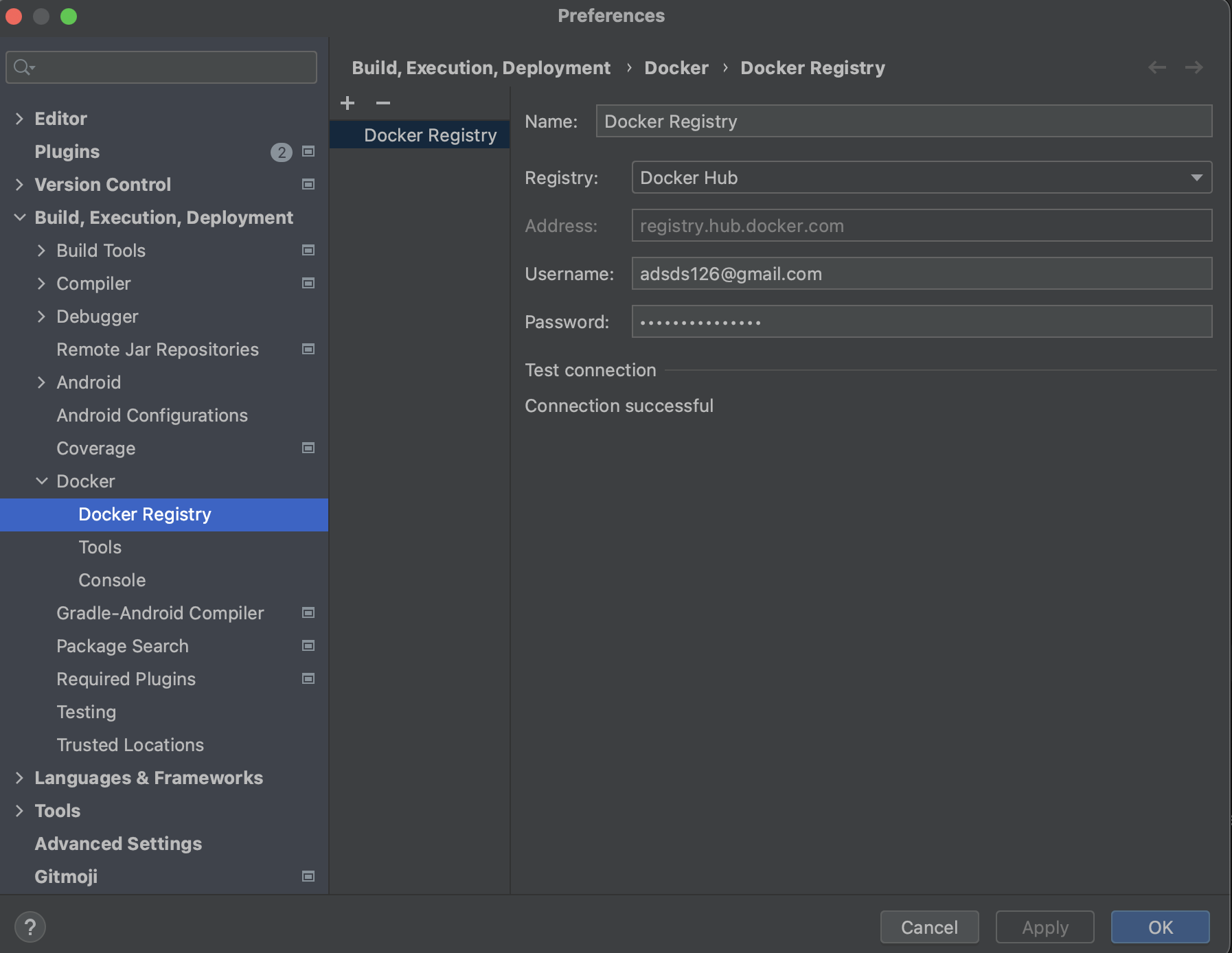1232x953 pixels.
Task: Focus the settings search field
Action: click(x=161, y=67)
